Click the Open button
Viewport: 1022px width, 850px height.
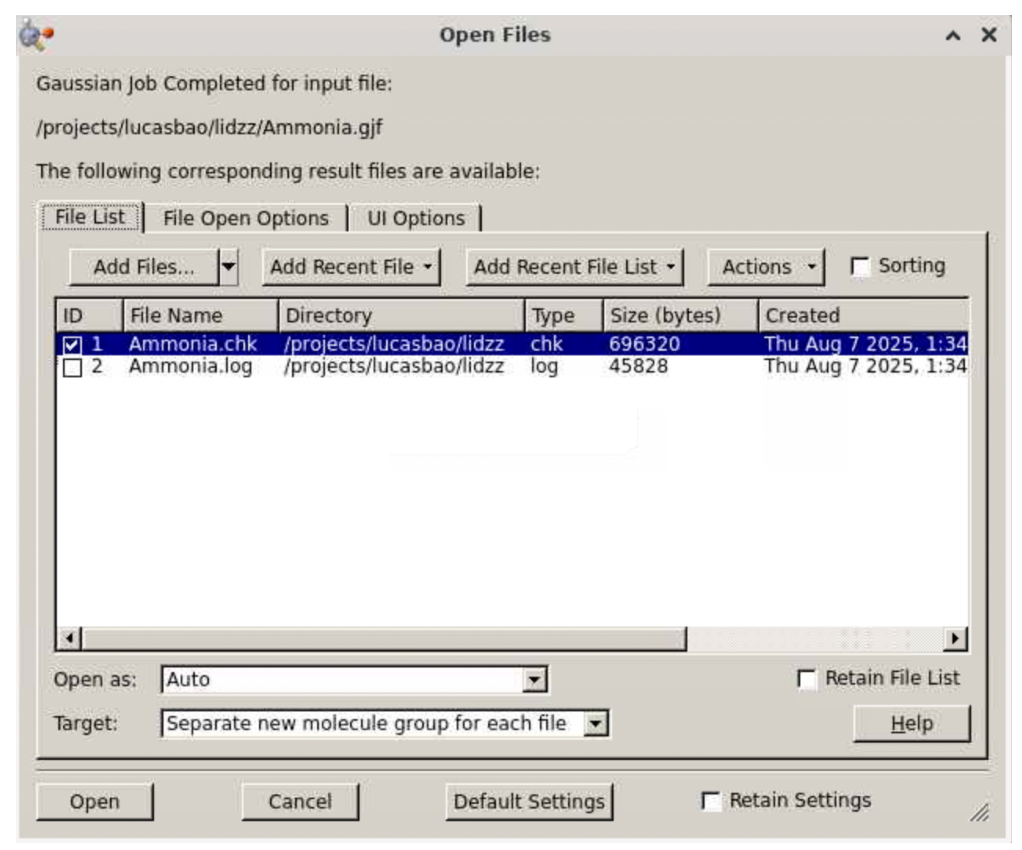click(94, 802)
